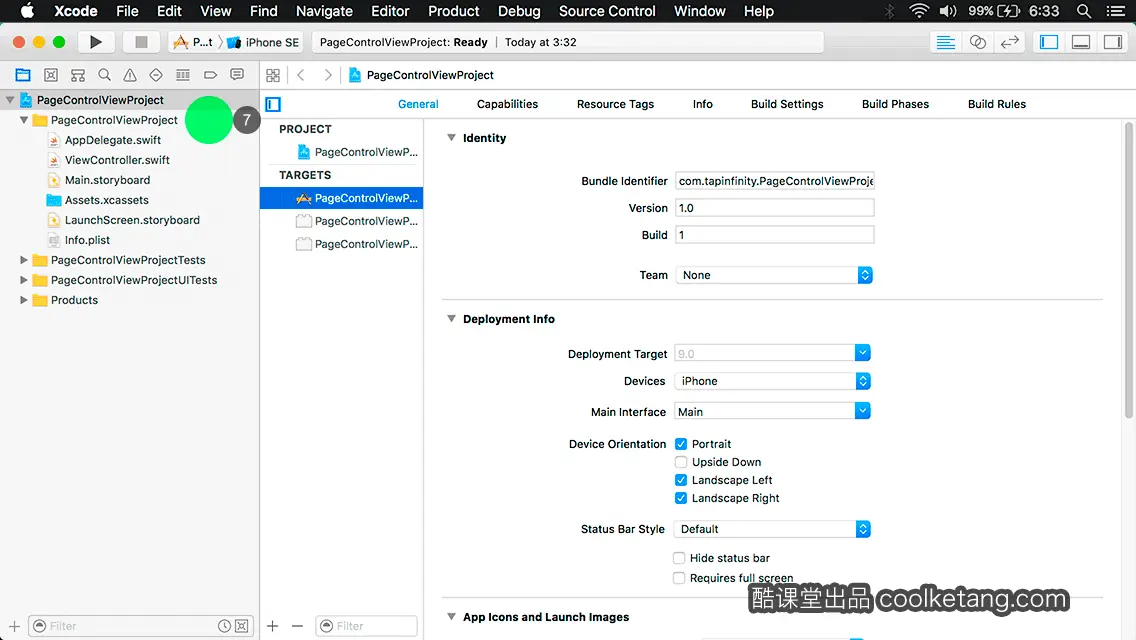Viewport: 1136px width, 640px height.
Task: Go forward with the right chevron
Action: coord(327,75)
